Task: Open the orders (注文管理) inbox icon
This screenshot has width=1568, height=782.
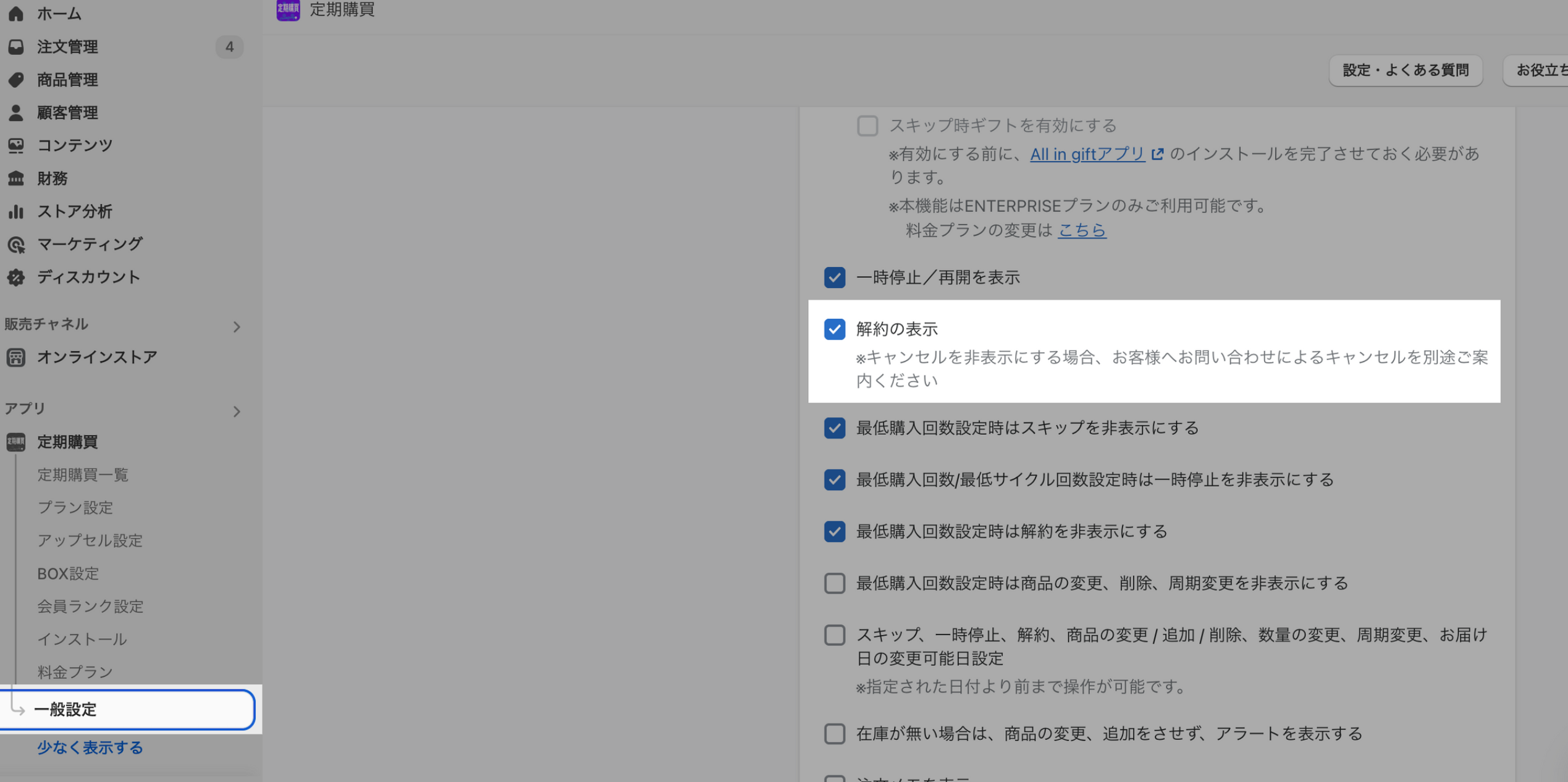Action: [x=16, y=47]
